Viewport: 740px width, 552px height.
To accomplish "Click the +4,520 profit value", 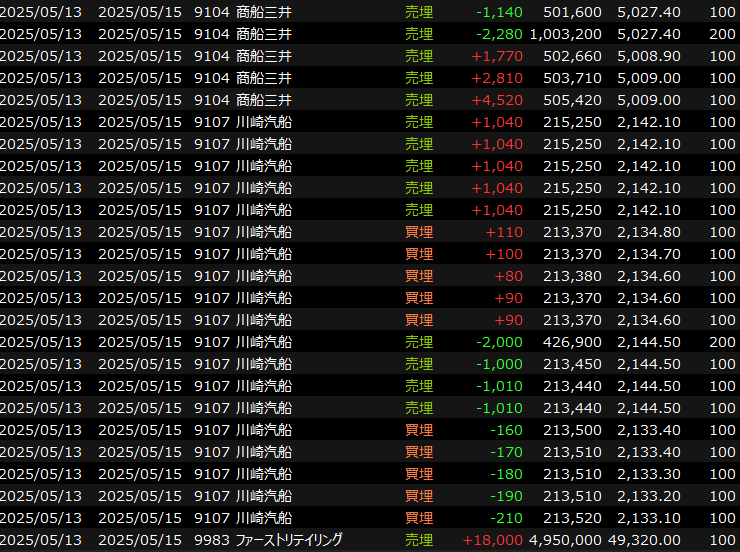I will point(499,100).
